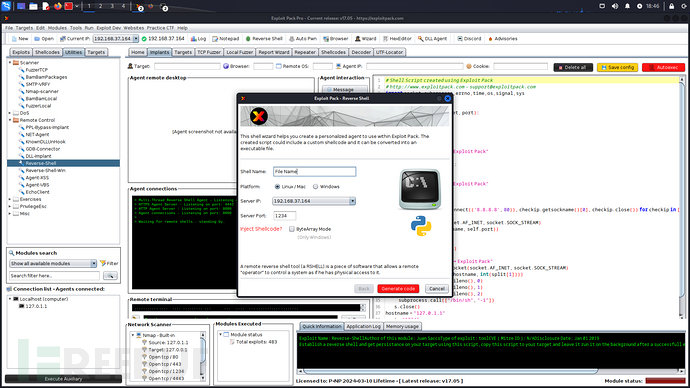Open the Log viewer
The width and height of the screenshot is (690, 388).
click(198, 39)
